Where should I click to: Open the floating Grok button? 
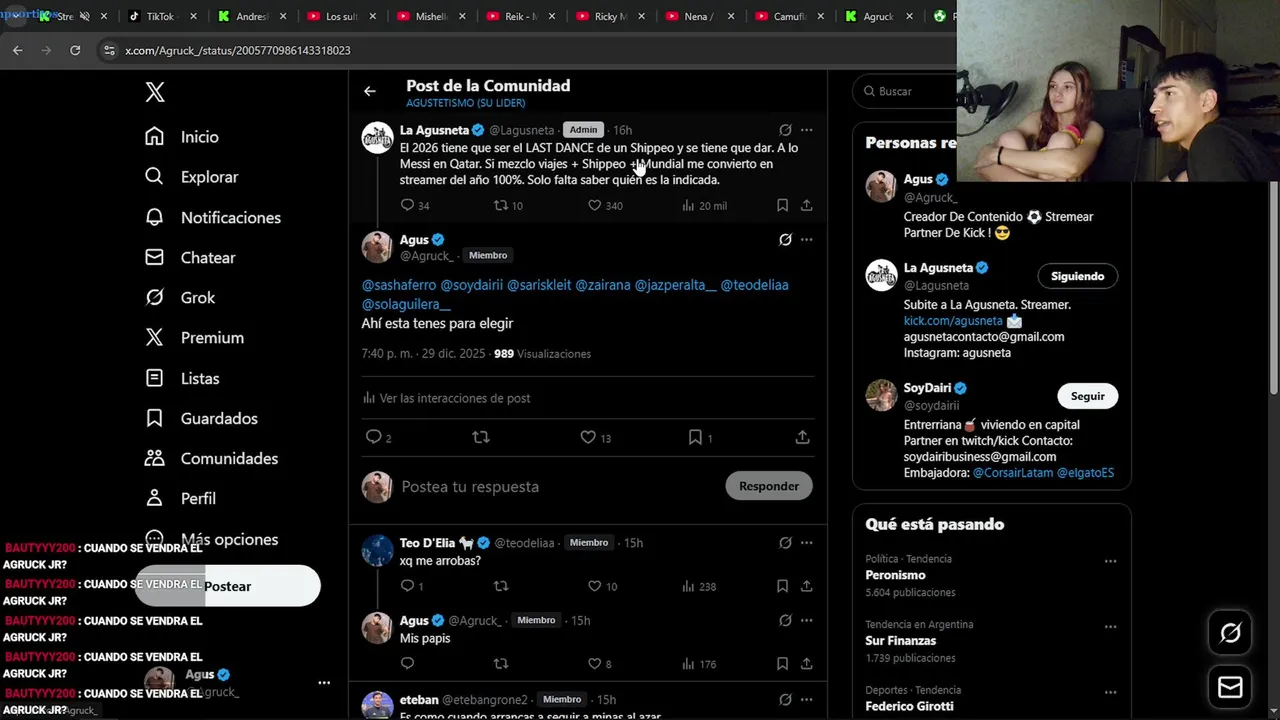coord(1230,632)
